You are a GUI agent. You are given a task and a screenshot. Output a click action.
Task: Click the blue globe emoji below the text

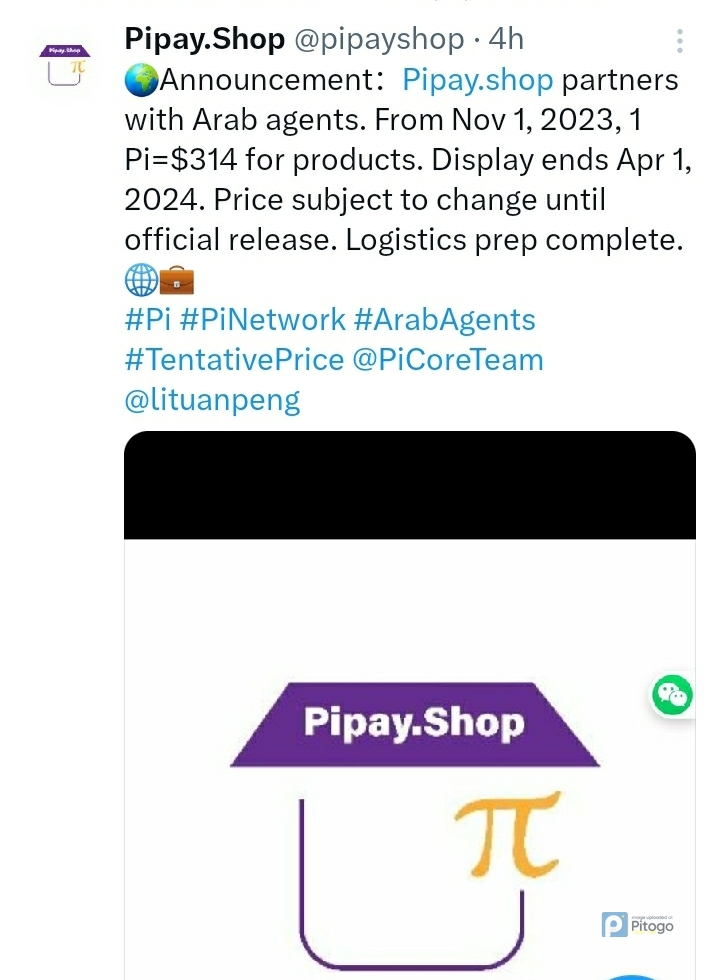[141, 281]
